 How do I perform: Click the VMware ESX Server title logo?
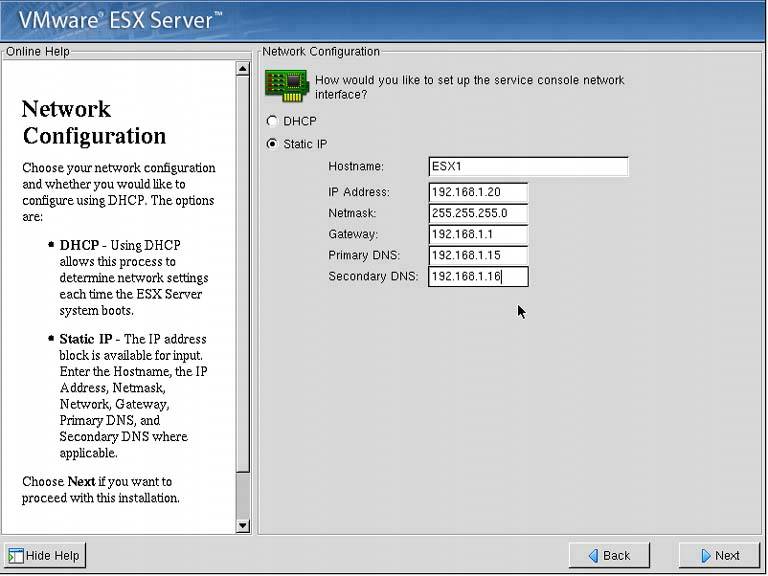tap(120, 20)
